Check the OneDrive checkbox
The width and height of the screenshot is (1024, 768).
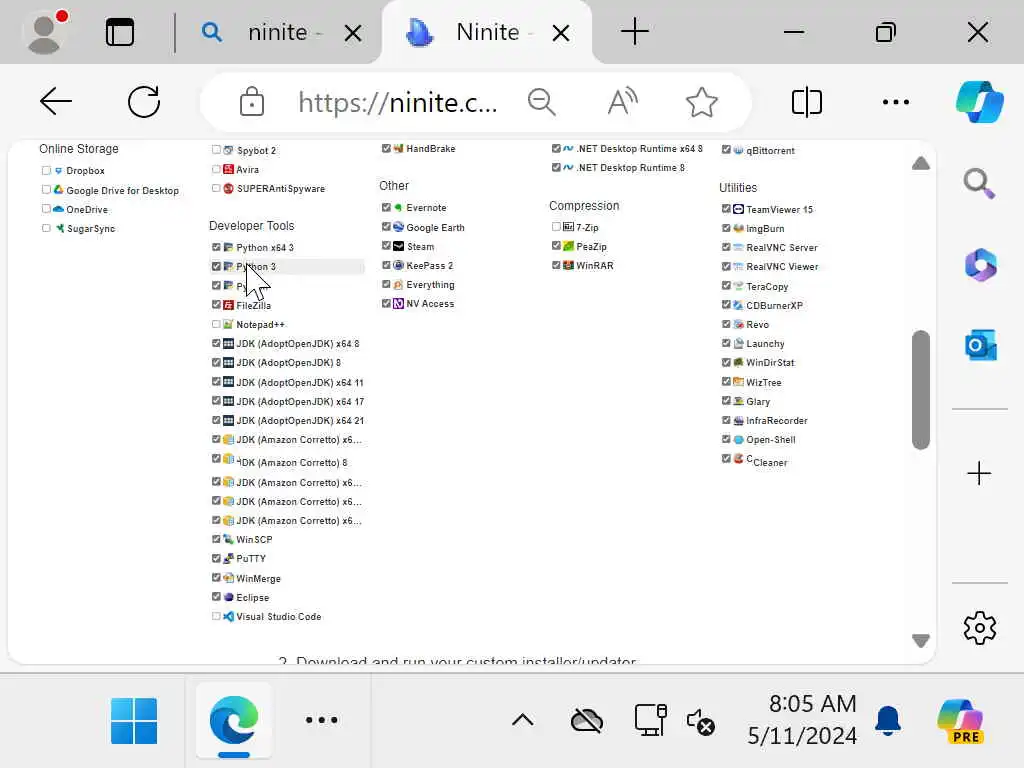coord(46,209)
